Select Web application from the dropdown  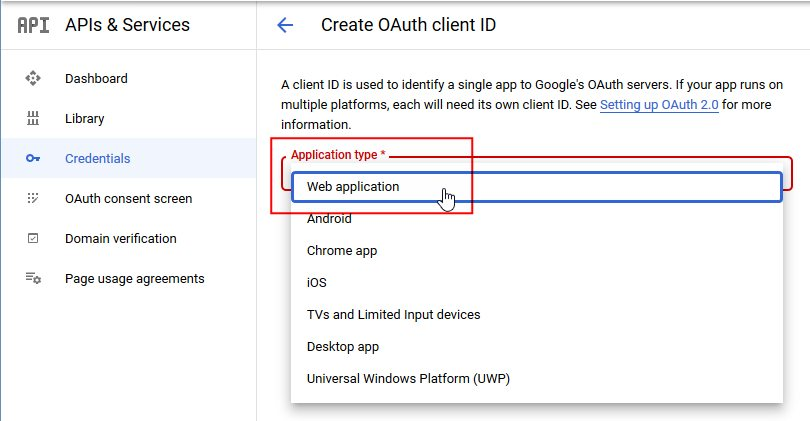coord(353,187)
